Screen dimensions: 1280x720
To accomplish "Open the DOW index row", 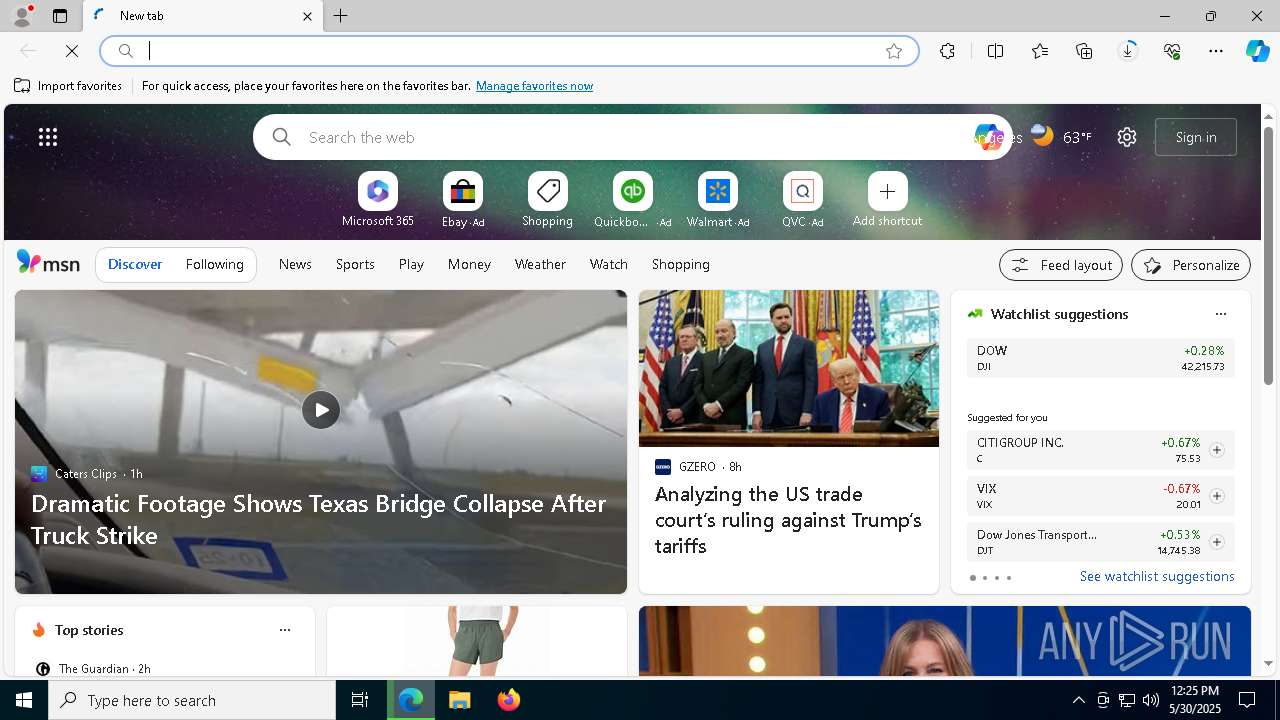I will coord(1100,358).
